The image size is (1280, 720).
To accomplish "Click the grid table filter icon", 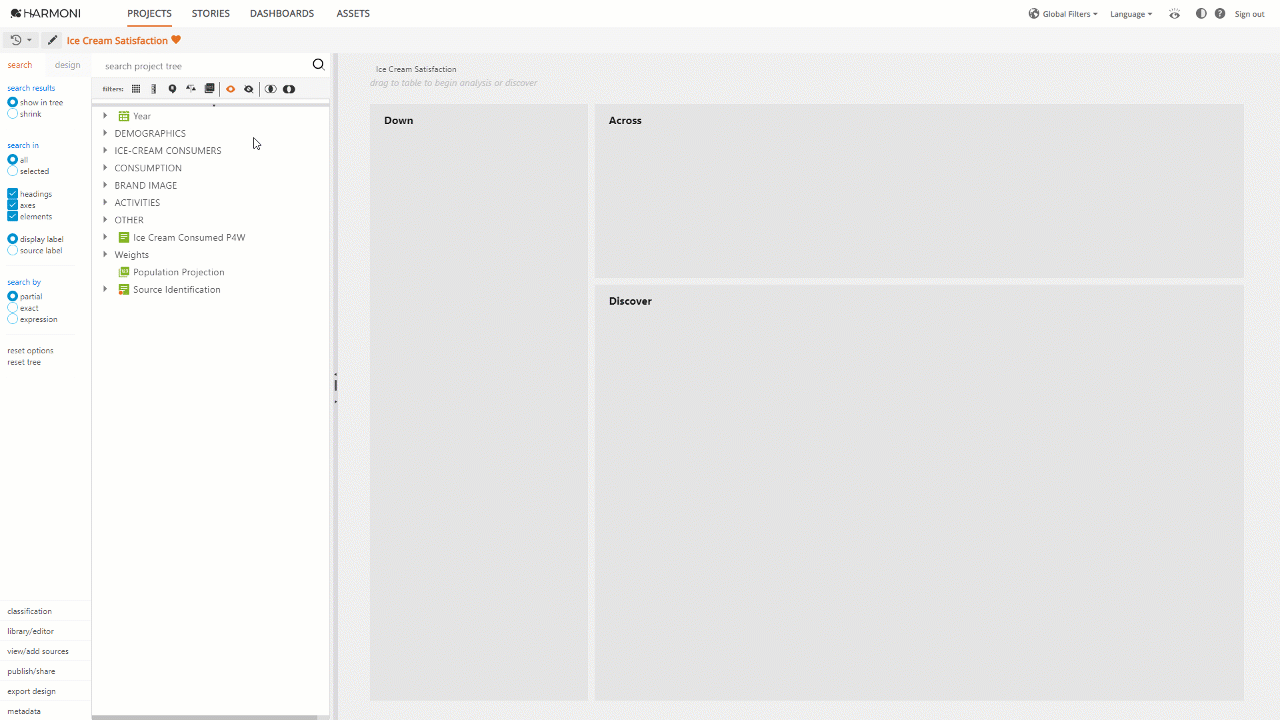I will coord(136,89).
